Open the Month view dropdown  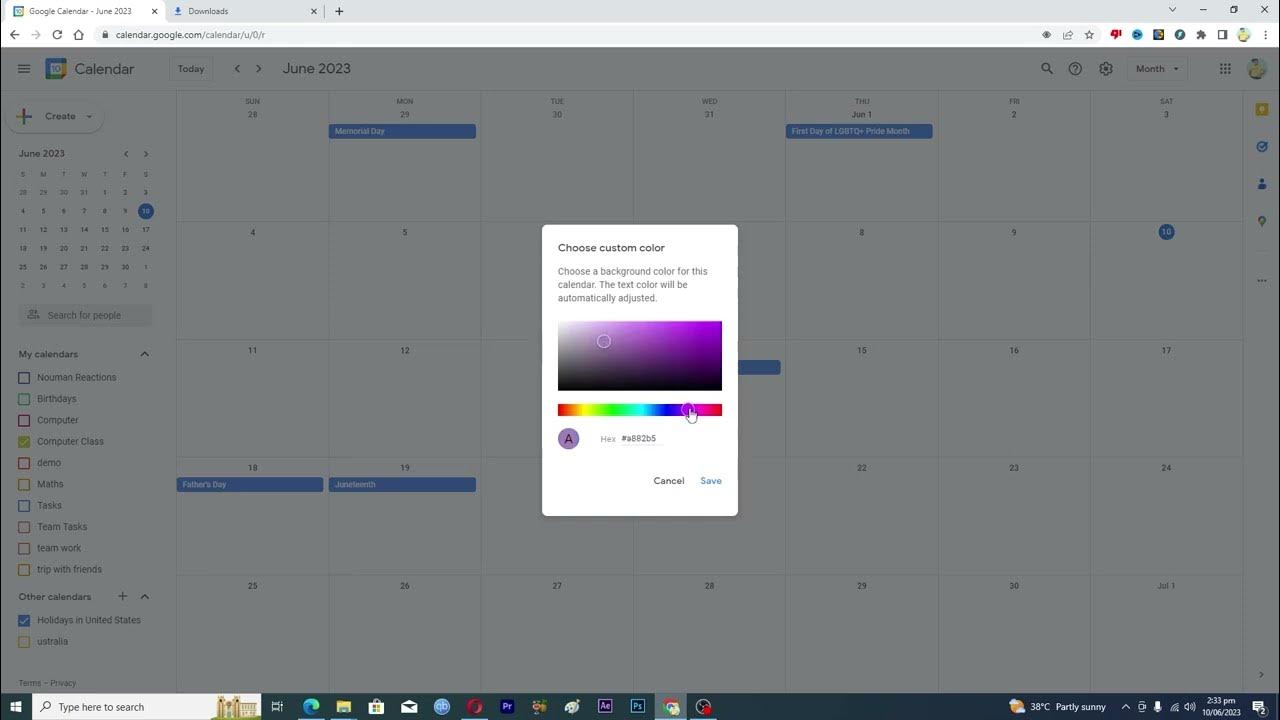1157,69
